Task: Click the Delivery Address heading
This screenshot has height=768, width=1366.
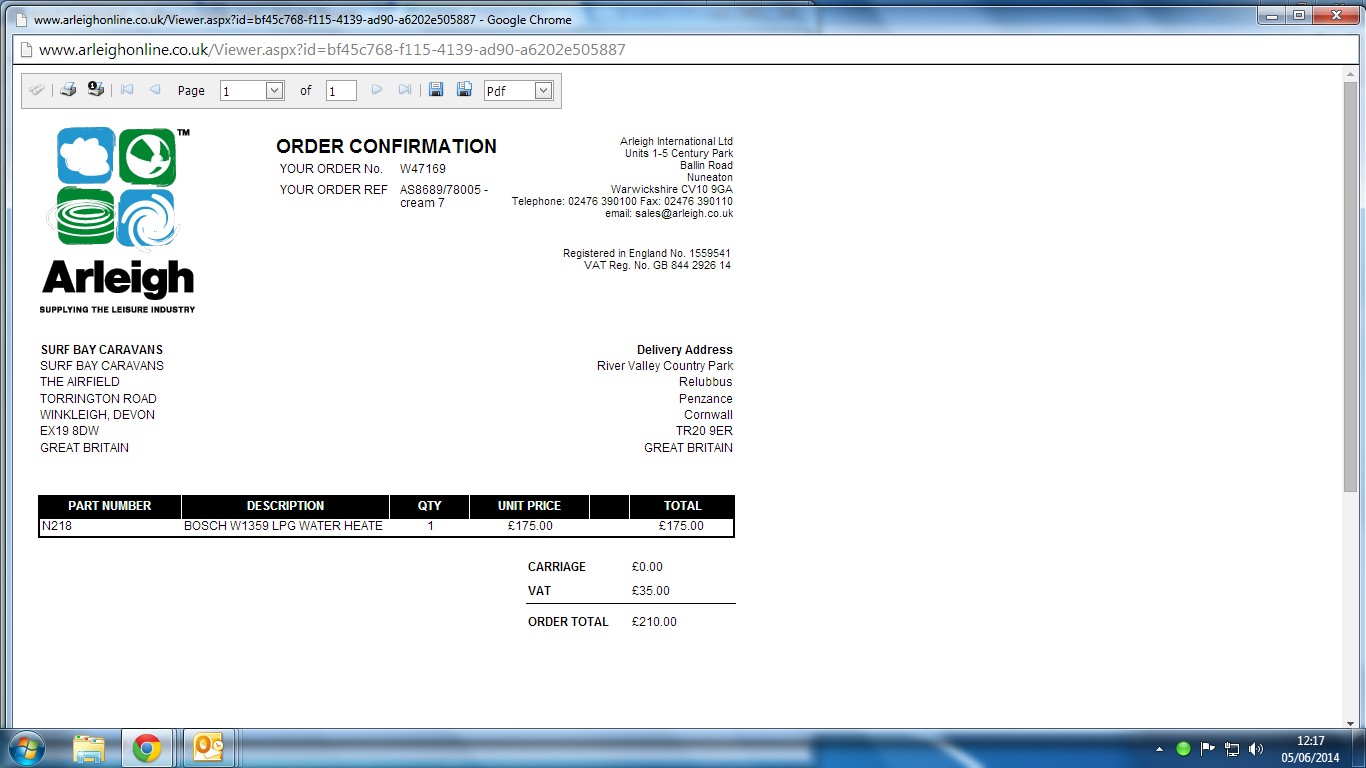Action: (x=685, y=350)
